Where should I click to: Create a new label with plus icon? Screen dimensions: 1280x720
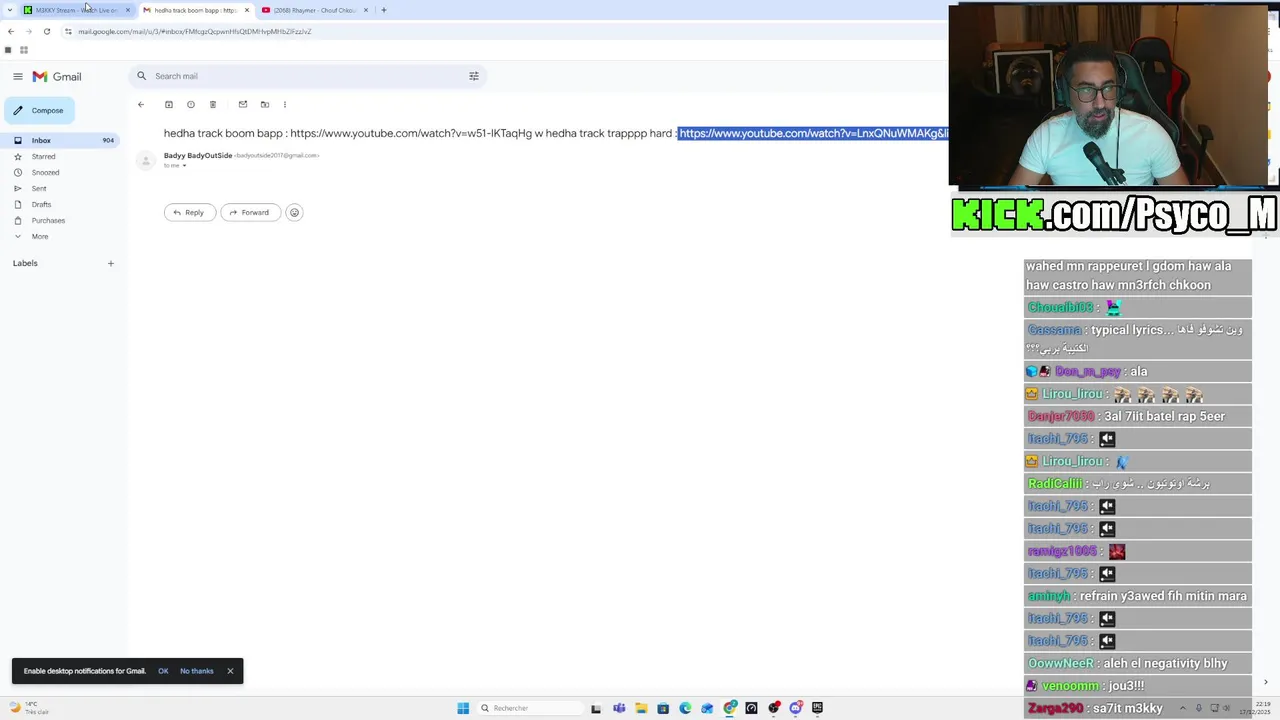pos(111,263)
